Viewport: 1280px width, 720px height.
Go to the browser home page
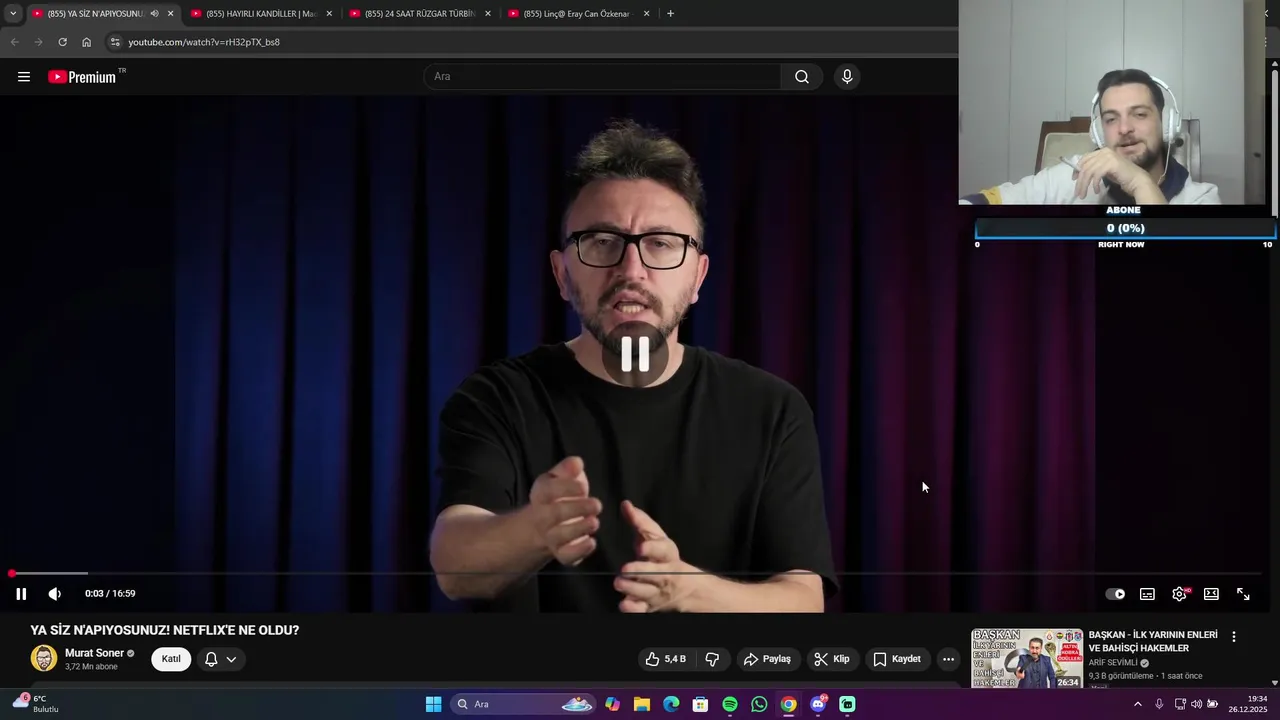coord(86,42)
